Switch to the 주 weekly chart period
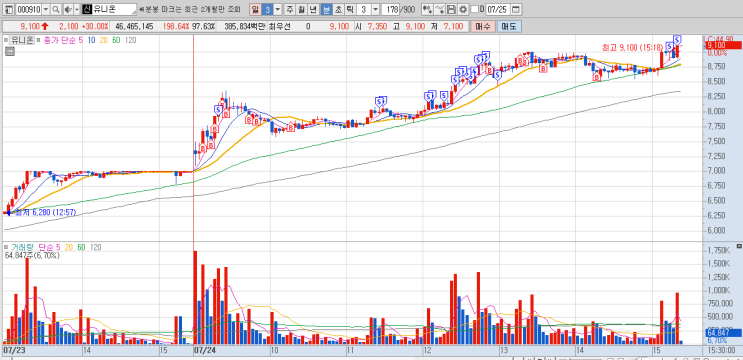Image resolution: width=743 pixels, height=360 pixels. [x=289, y=9]
